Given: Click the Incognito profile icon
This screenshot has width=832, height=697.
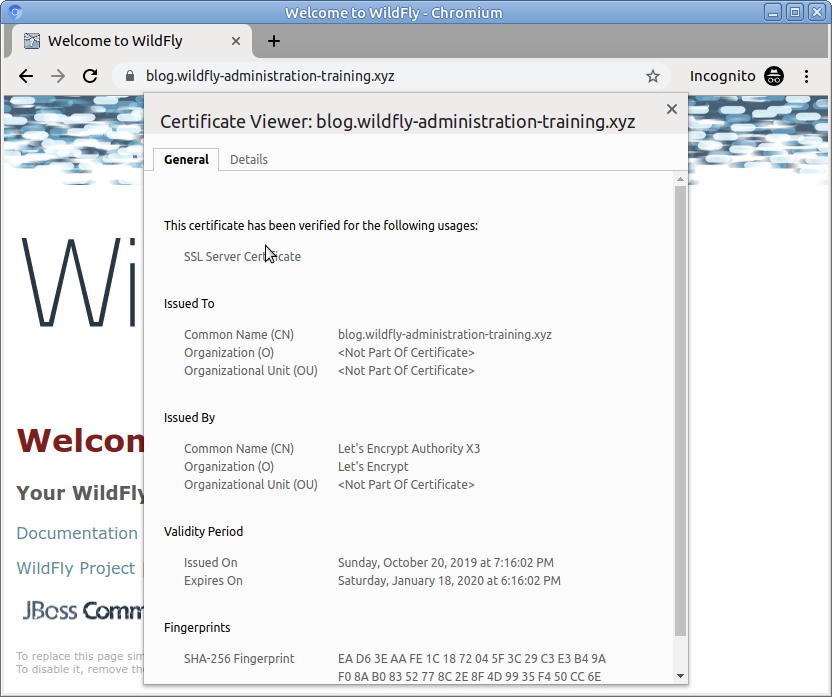Looking at the screenshot, I should (773, 76).
